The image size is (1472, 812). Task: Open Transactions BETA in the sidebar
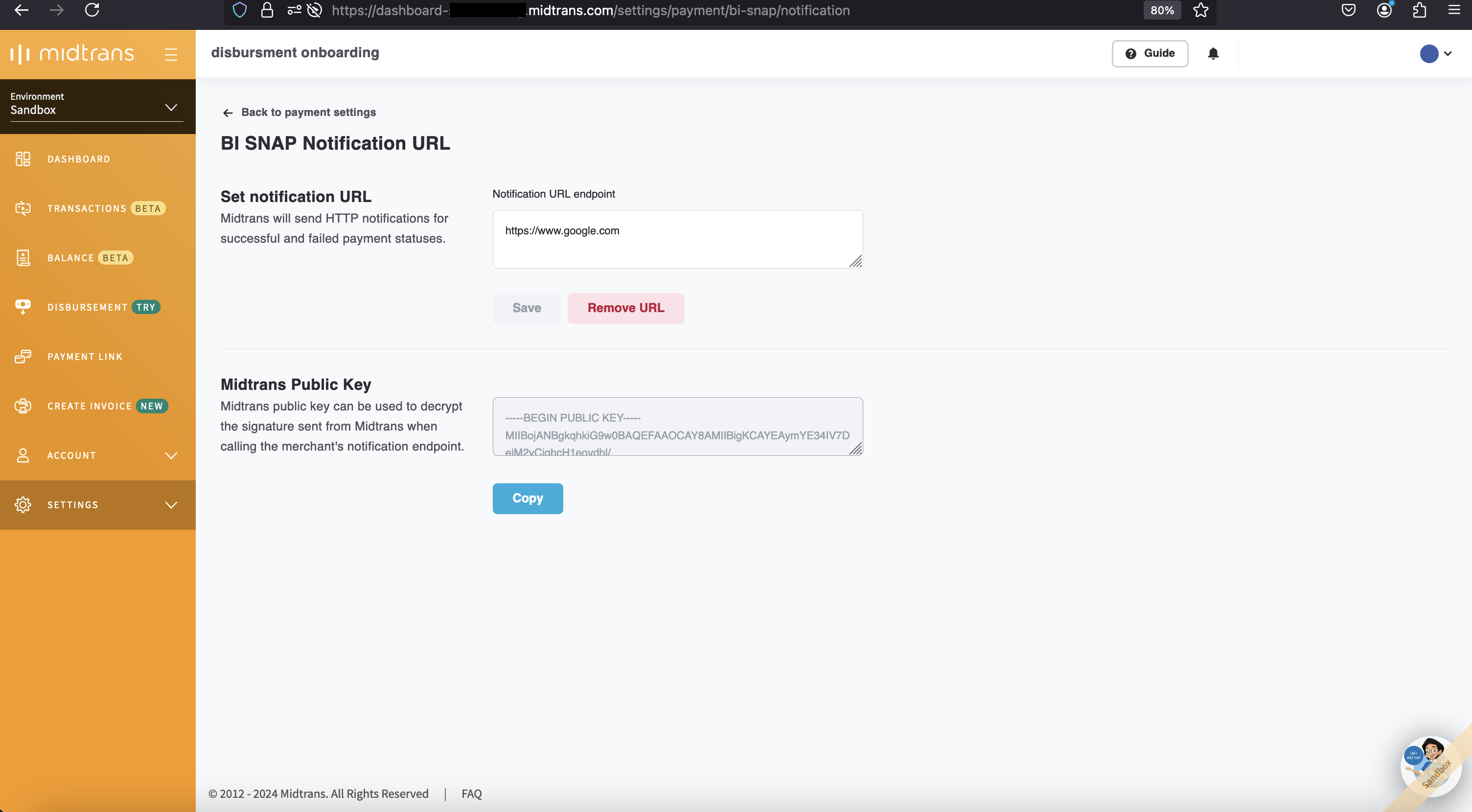coord(98,208)
